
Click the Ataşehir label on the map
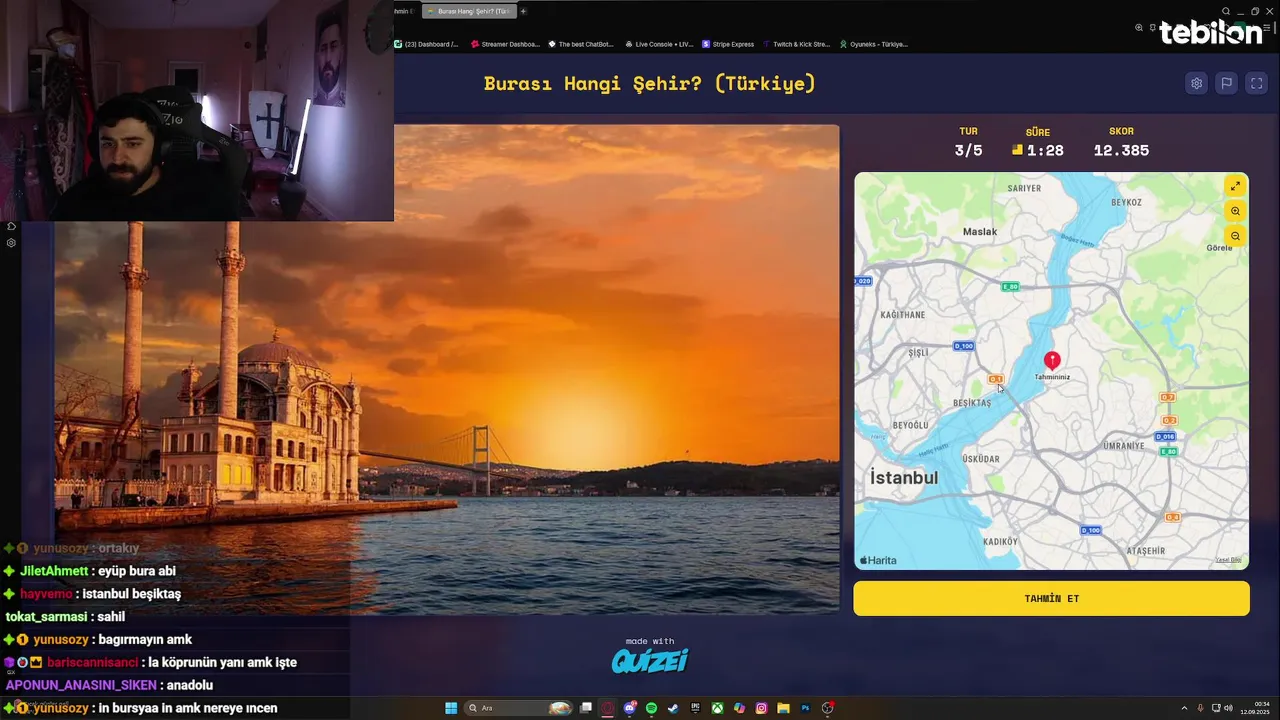[1146, 551]
